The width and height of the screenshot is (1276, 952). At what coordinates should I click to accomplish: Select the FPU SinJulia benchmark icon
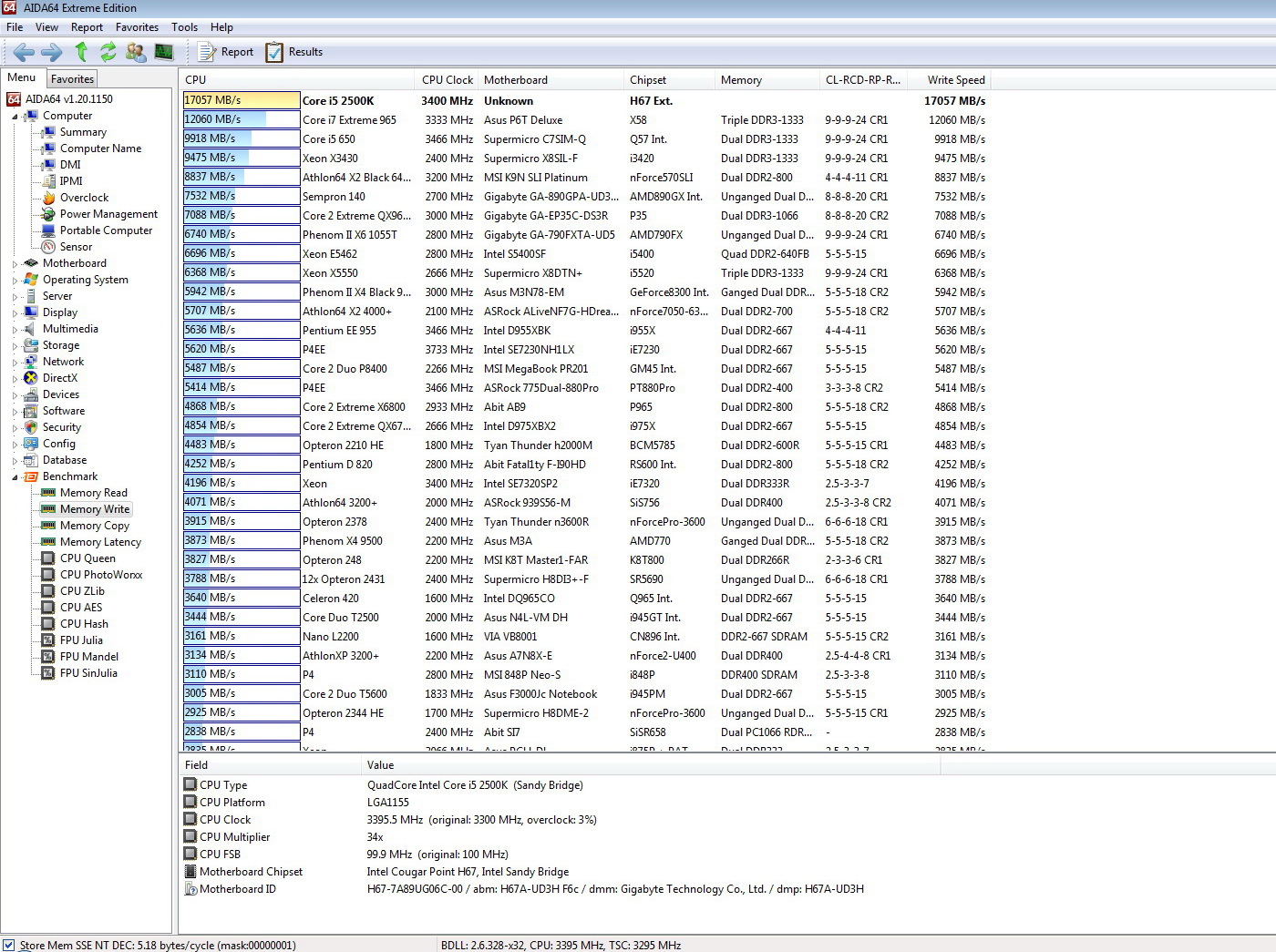click(48, 673)
